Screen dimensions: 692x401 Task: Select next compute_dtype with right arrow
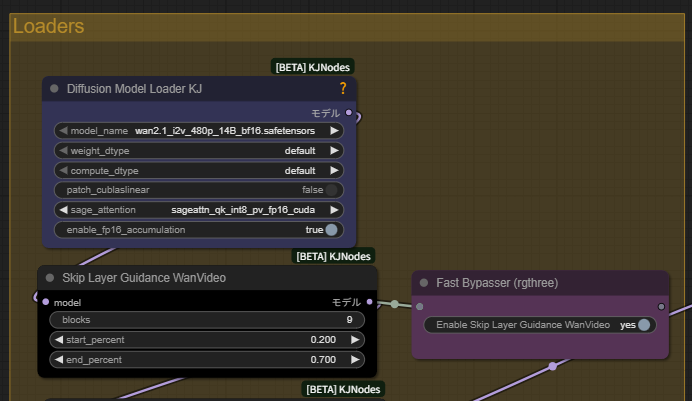point(335,170)
